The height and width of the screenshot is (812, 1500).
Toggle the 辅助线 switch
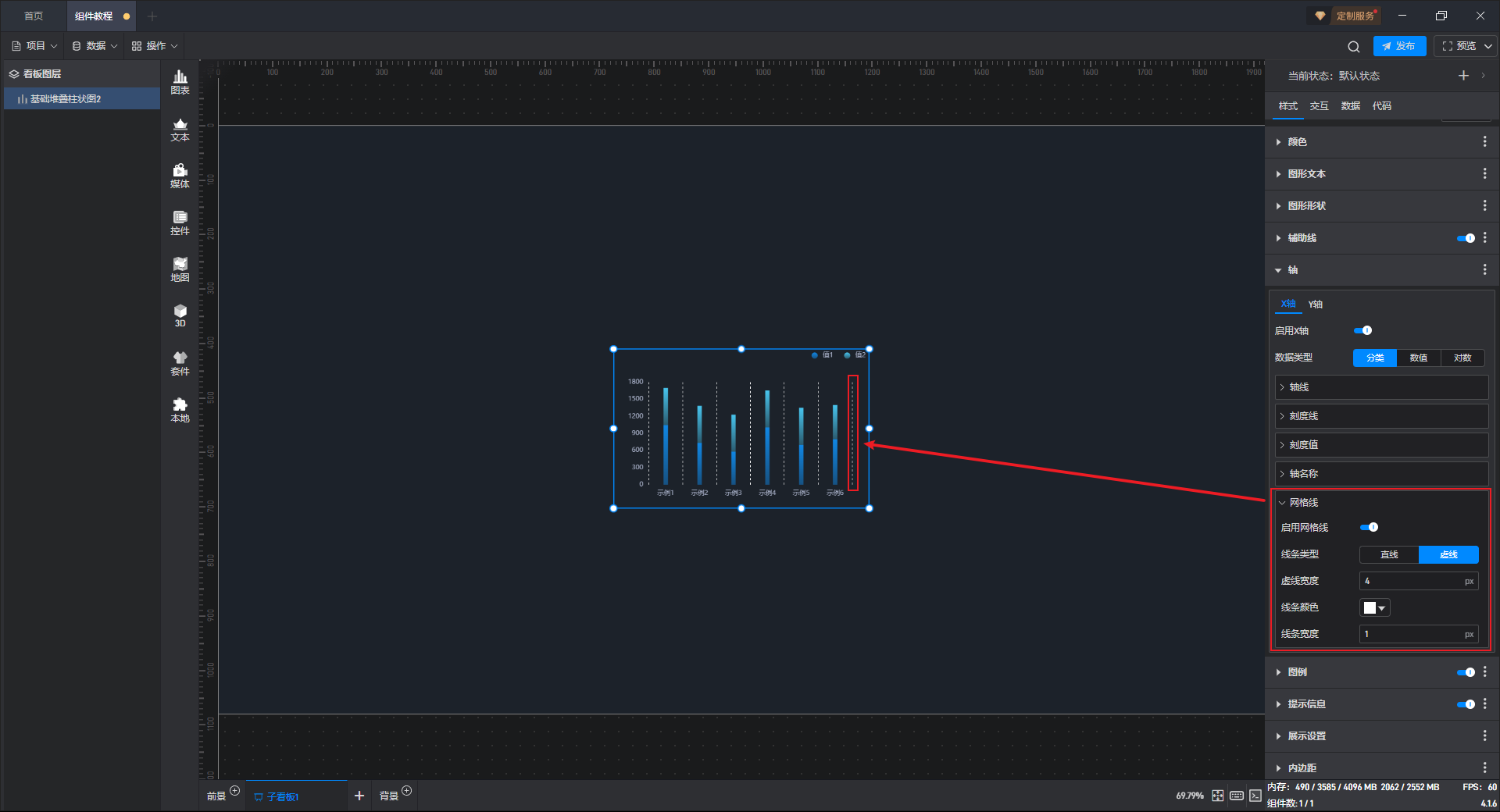coord(1466,238)
